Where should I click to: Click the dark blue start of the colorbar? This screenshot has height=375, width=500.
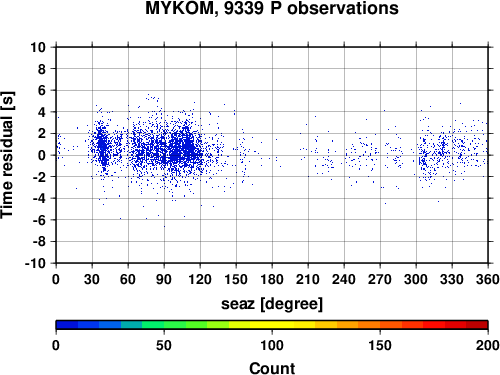(x=67, y=325)
